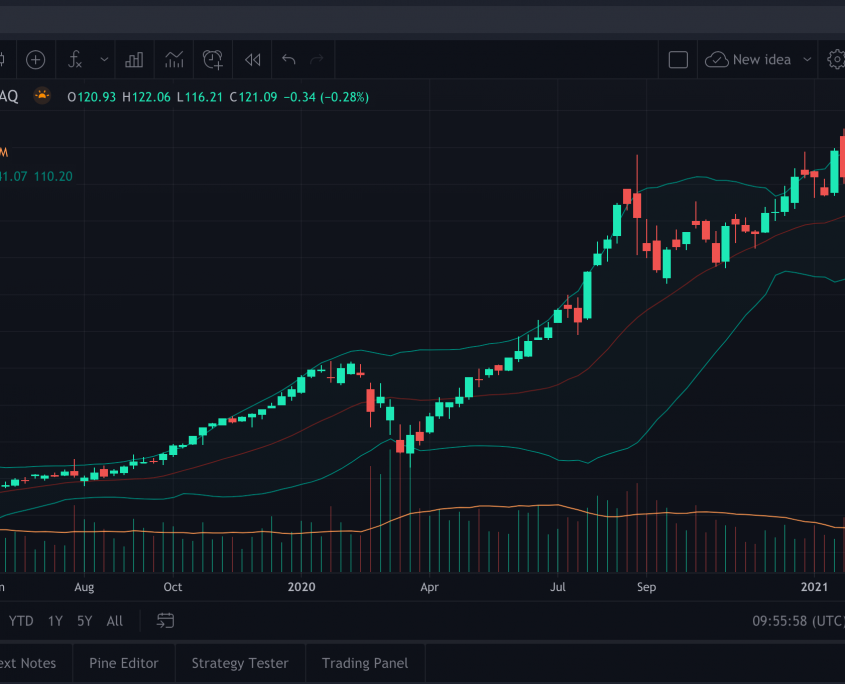The height and width of the screenshot is (684, 845).
Task: Undo the last chart action
Action: point(289,60)
